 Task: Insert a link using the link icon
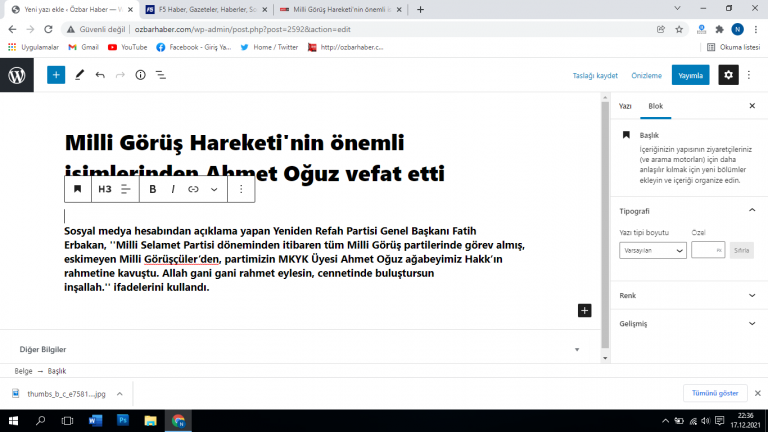tap(194, 189)
